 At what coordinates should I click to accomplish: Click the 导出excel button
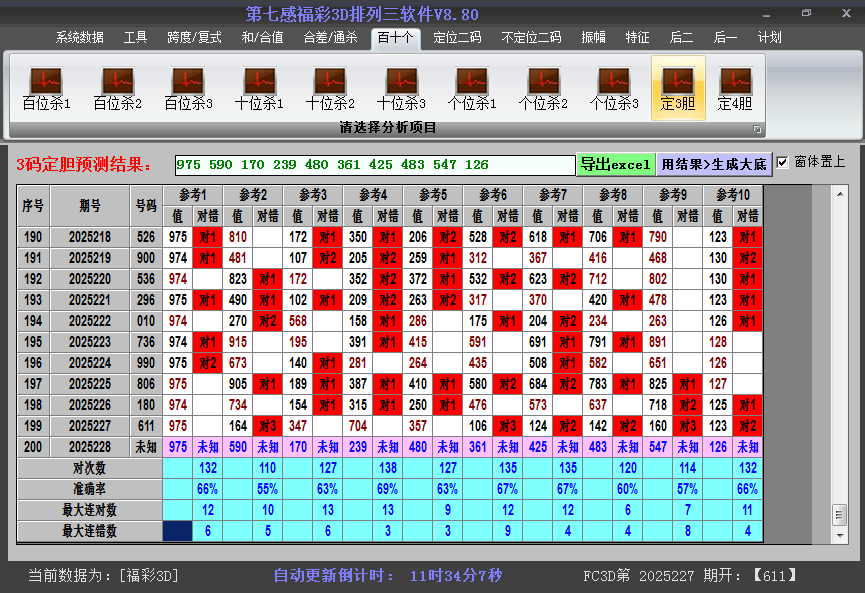(615, 164)
